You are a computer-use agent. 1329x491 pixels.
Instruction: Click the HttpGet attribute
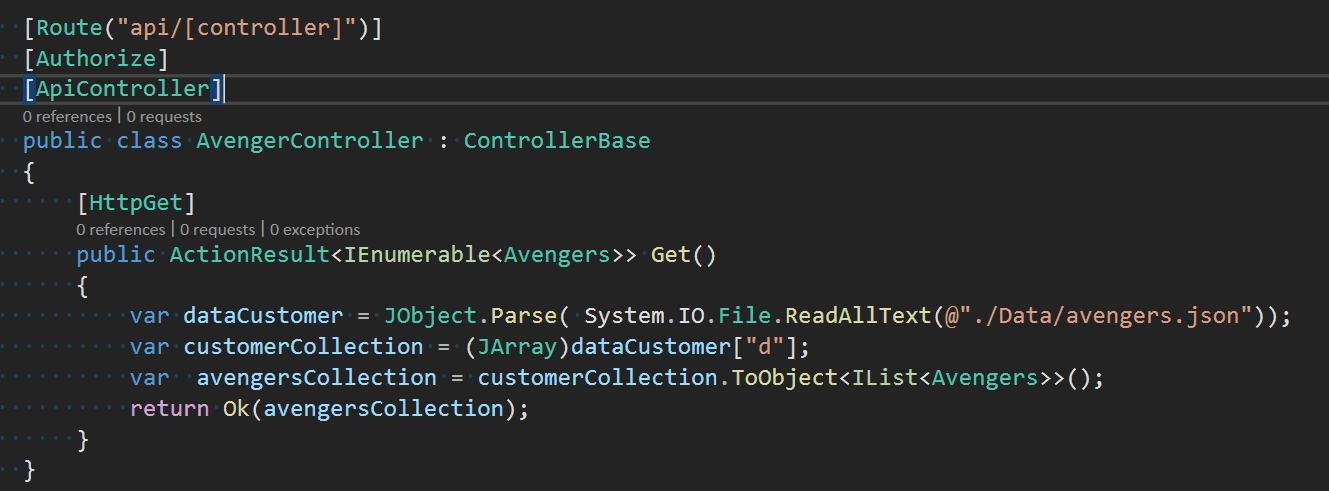click(136, 203)
